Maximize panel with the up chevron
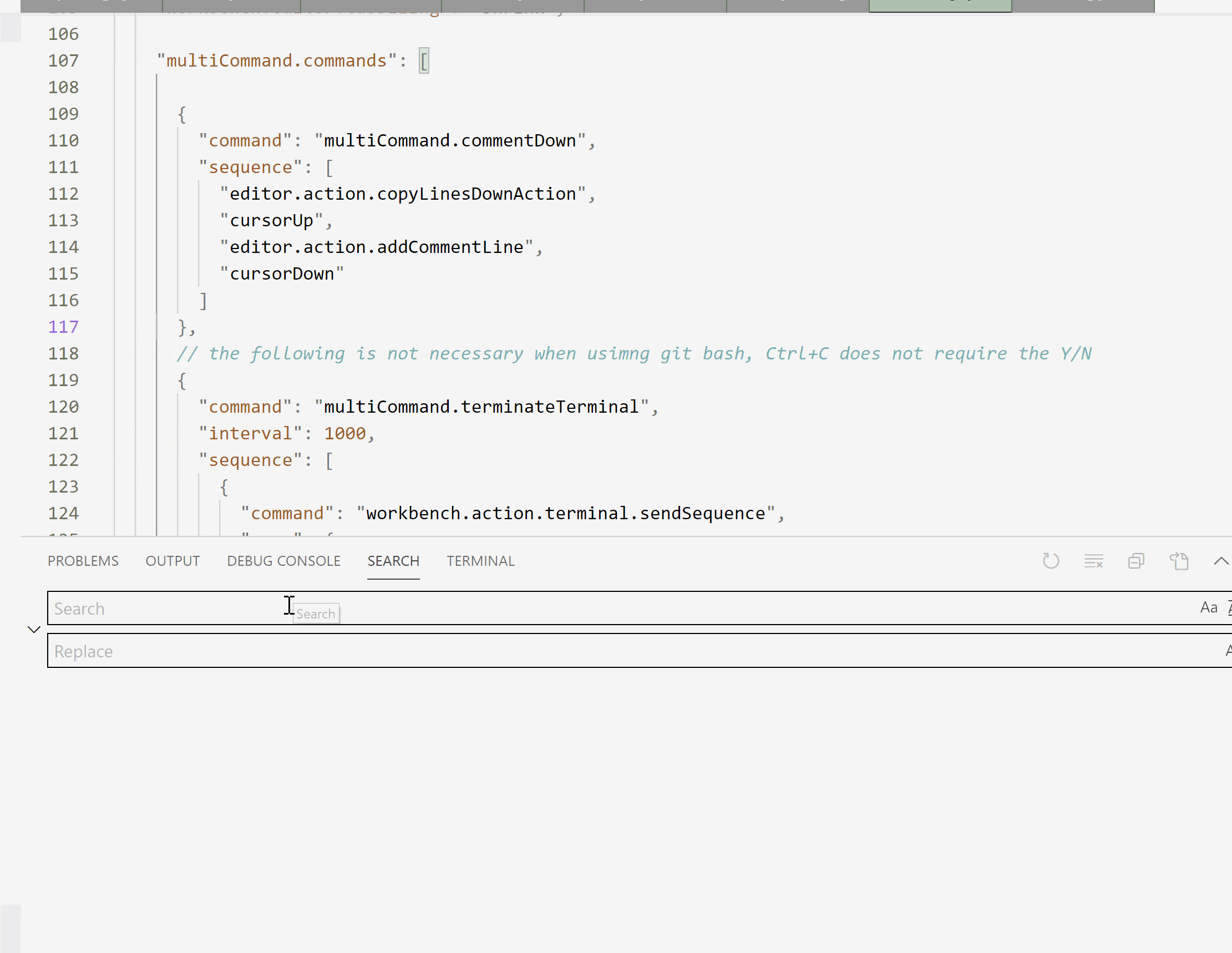This screenshot has height=953, width=1232. (1221, 561)
